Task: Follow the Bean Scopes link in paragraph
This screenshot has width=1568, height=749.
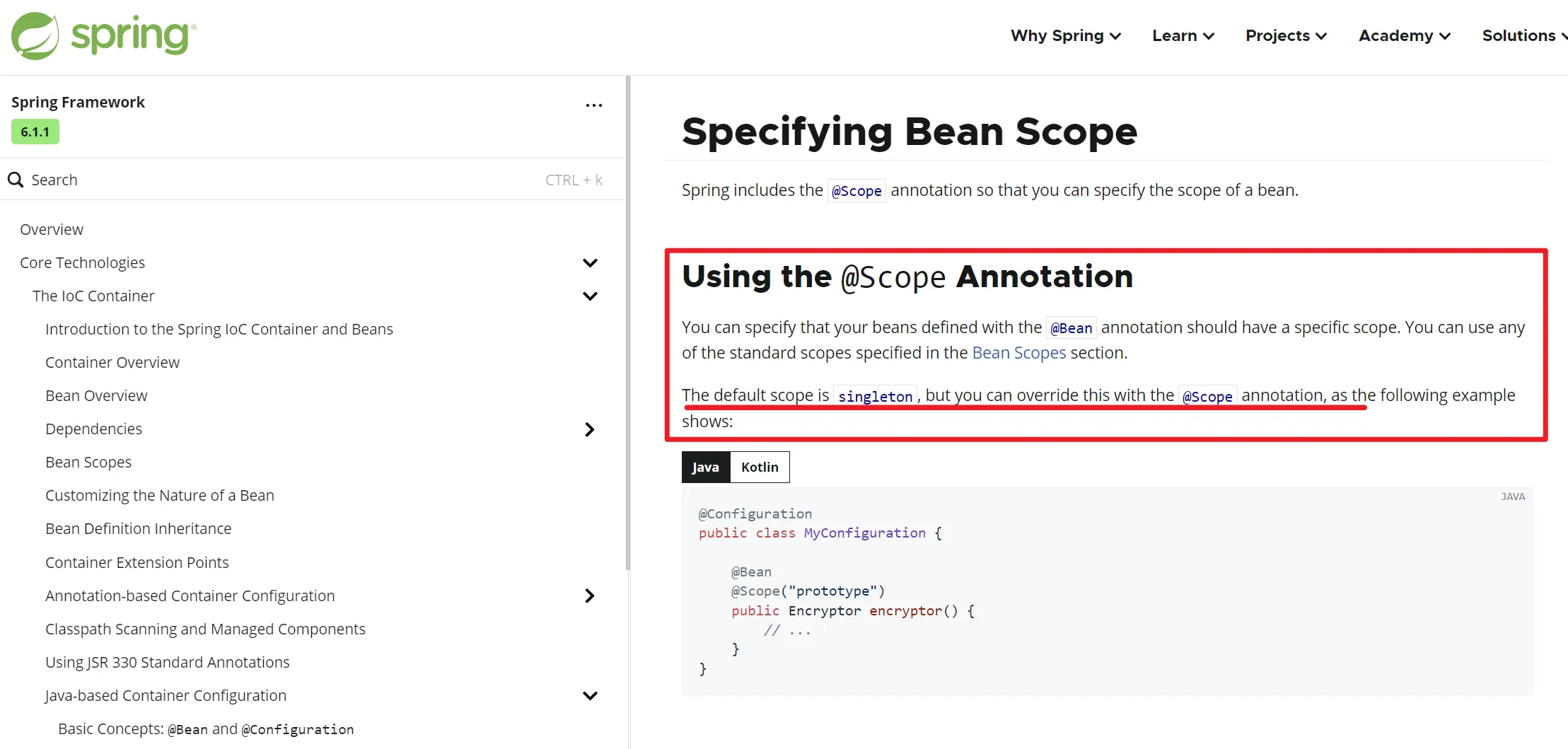Action: [1018, 353]
